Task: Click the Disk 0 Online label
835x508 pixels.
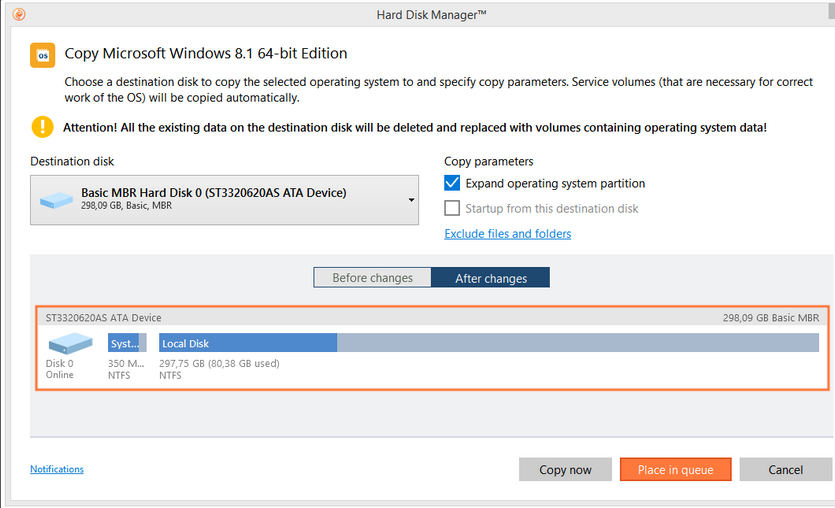Action: coord(60,369)
